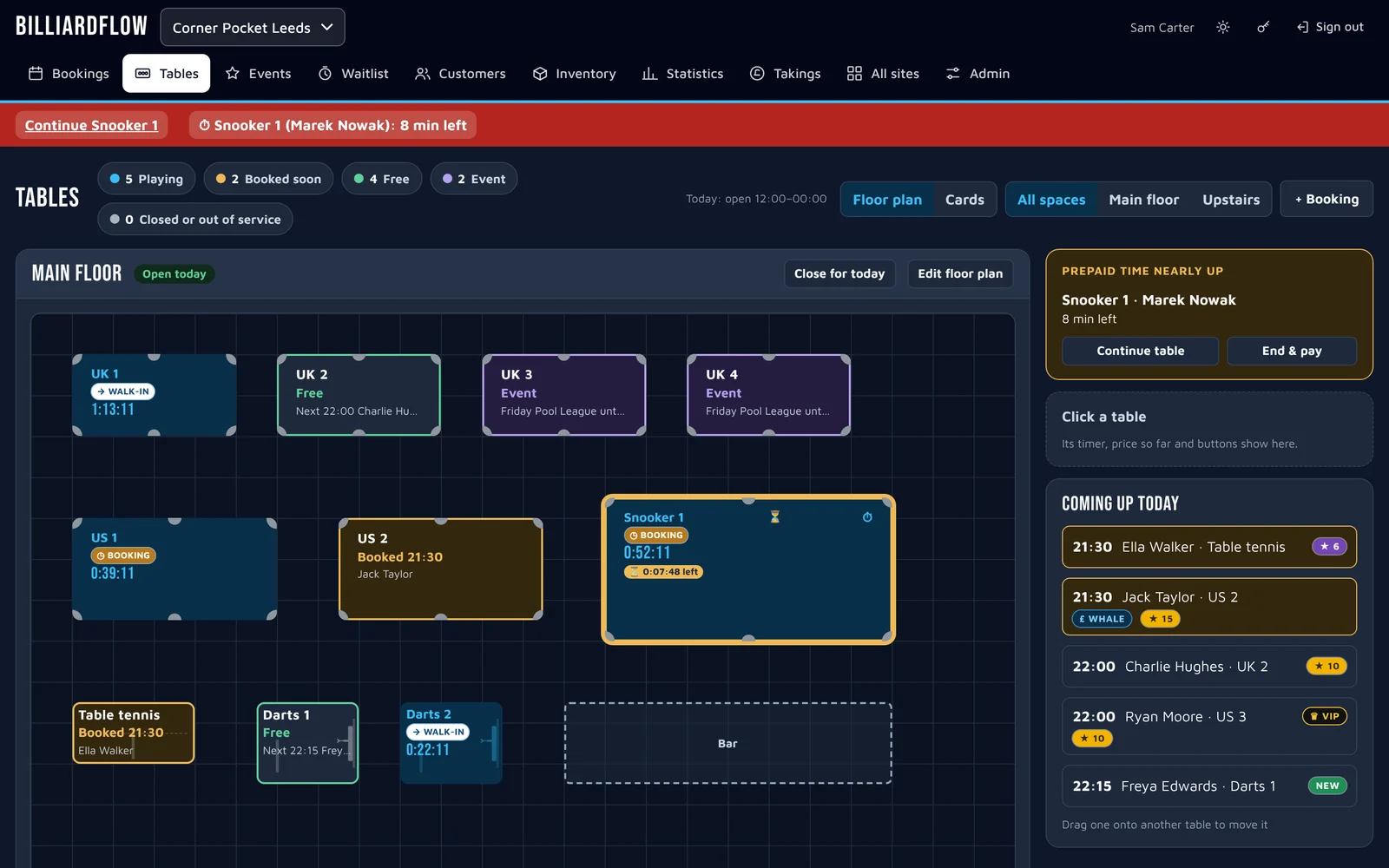This screenshot has width=1389, height=868.
Task: Select the US 2 booked table
Action: [x=441, y=569]
